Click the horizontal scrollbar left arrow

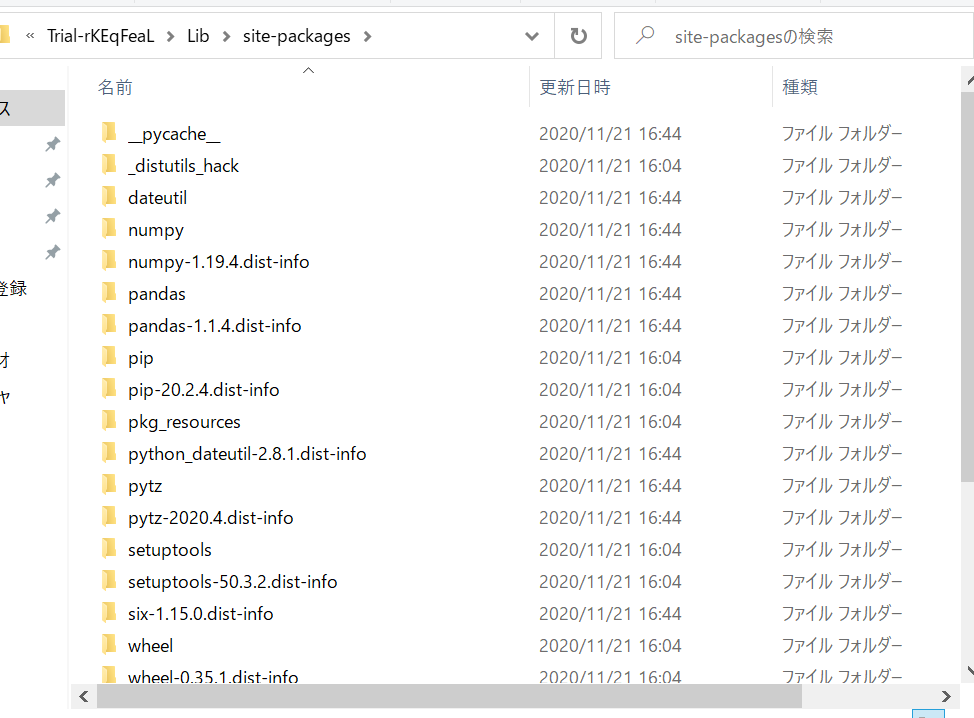(84, 697)
